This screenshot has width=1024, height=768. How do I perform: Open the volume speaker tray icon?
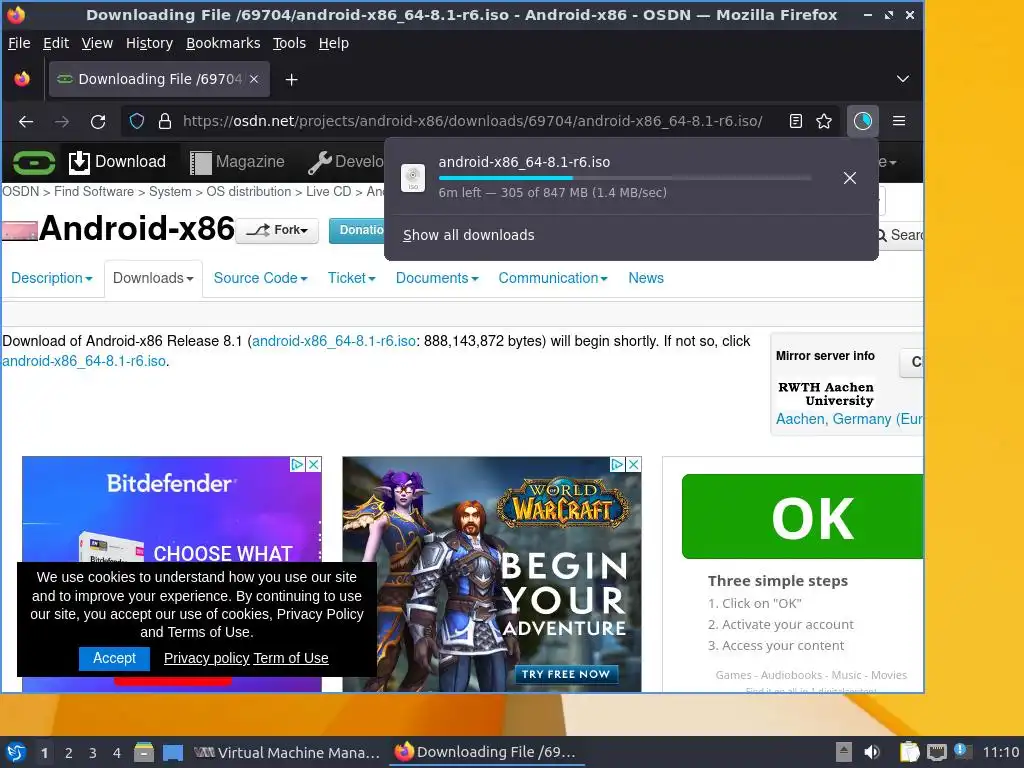(x=872, y=752)
